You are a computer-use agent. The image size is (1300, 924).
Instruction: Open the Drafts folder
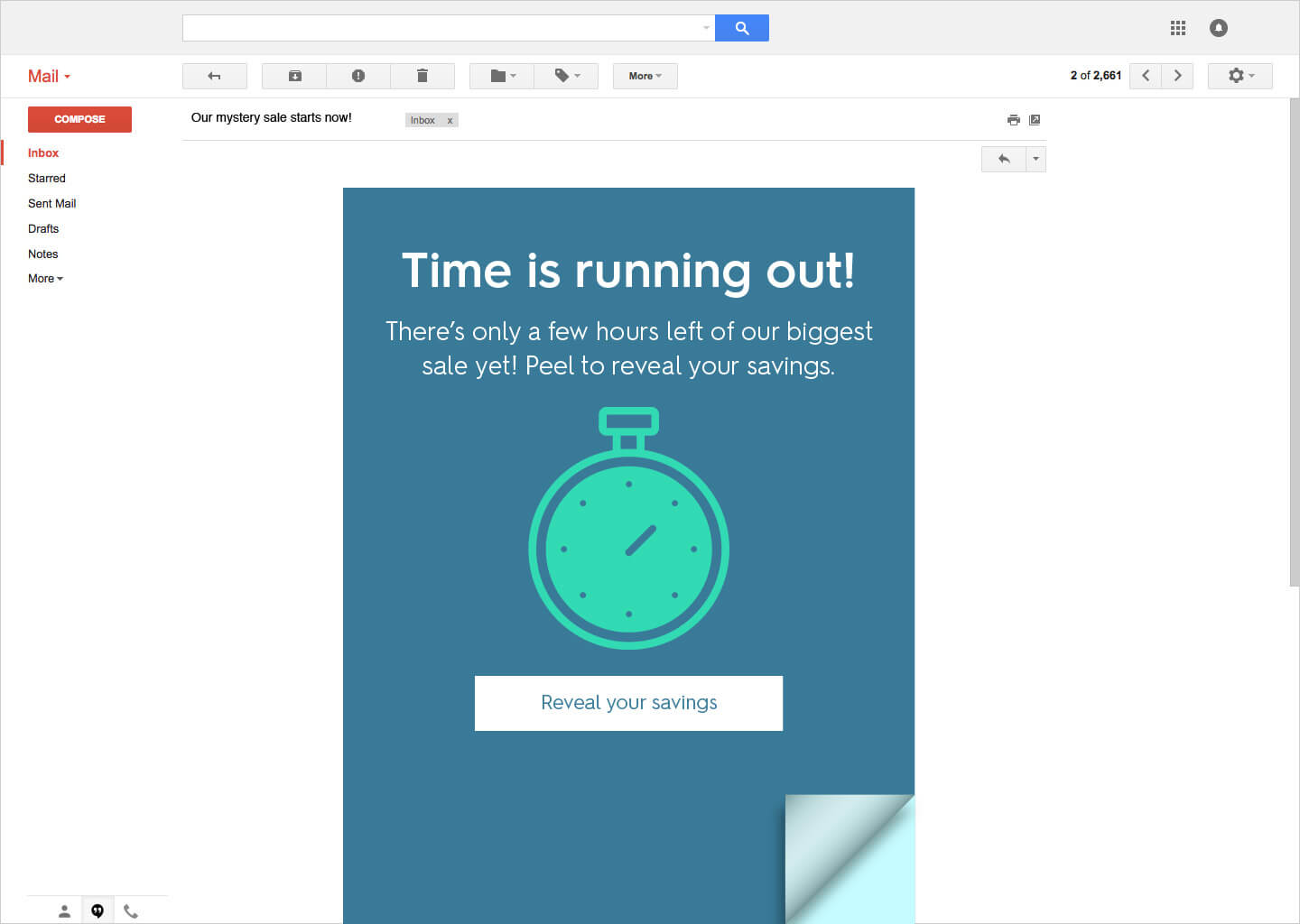pyautogui.click(x=43, y=229)
